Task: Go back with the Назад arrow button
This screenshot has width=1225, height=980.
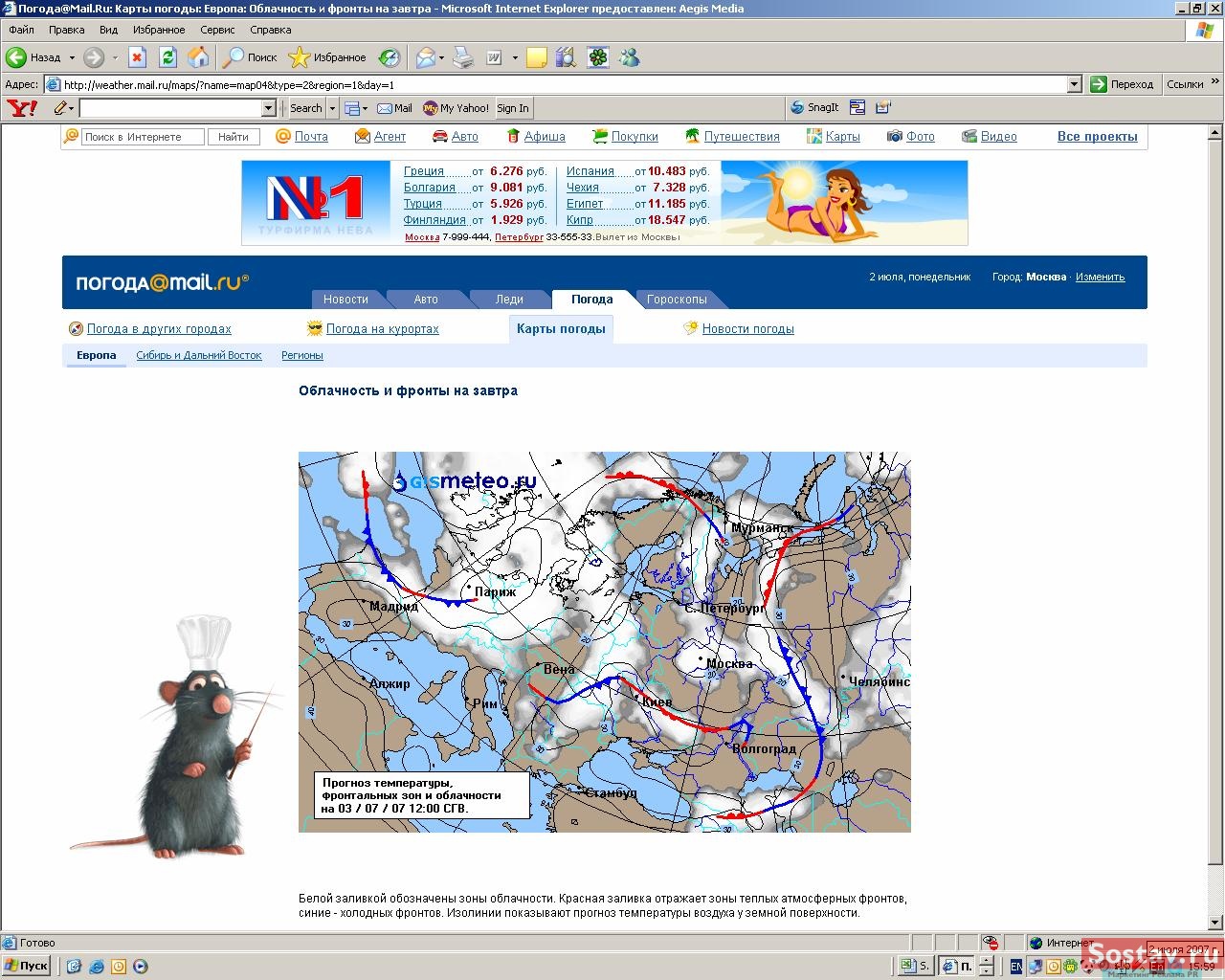Action: point(33,57)
